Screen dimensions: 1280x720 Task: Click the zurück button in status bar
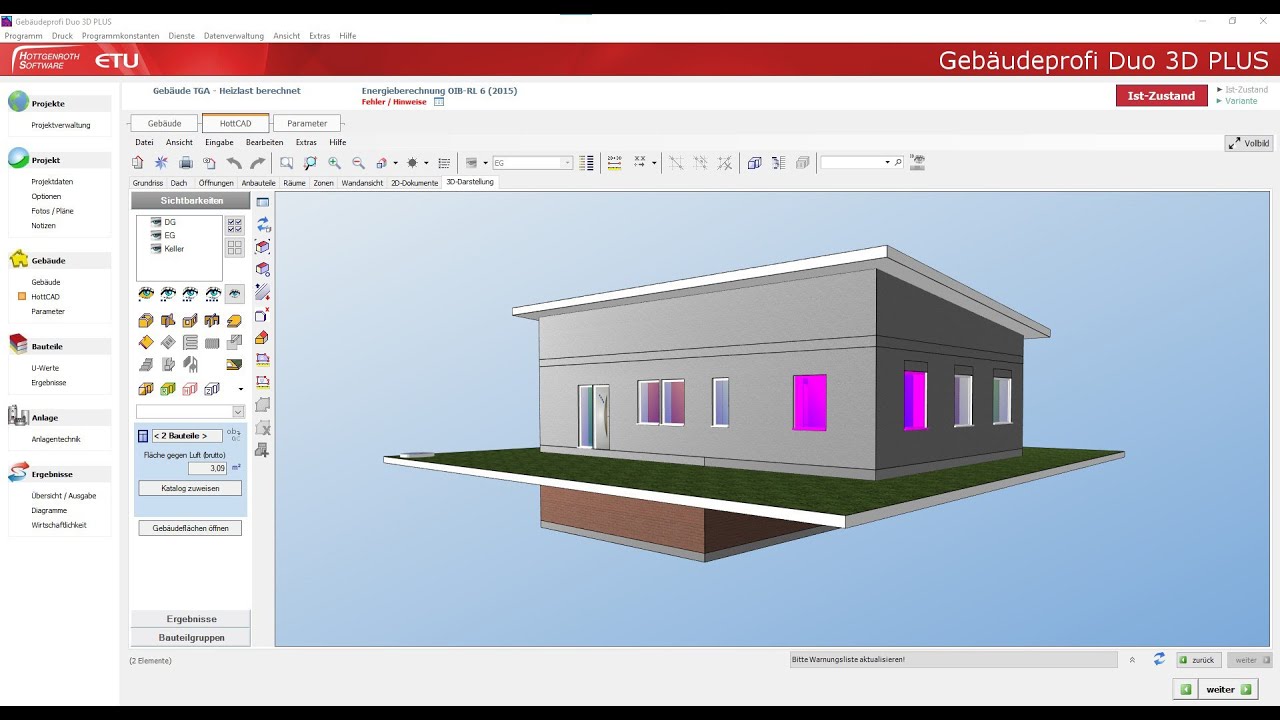point(1197,660)
